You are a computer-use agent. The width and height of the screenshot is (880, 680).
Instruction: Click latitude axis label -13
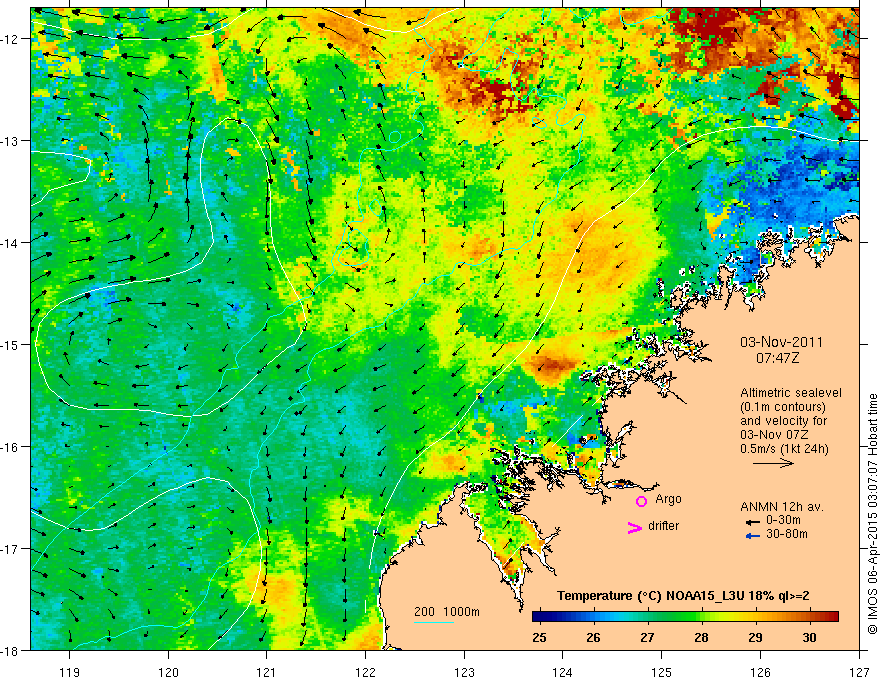10,141
